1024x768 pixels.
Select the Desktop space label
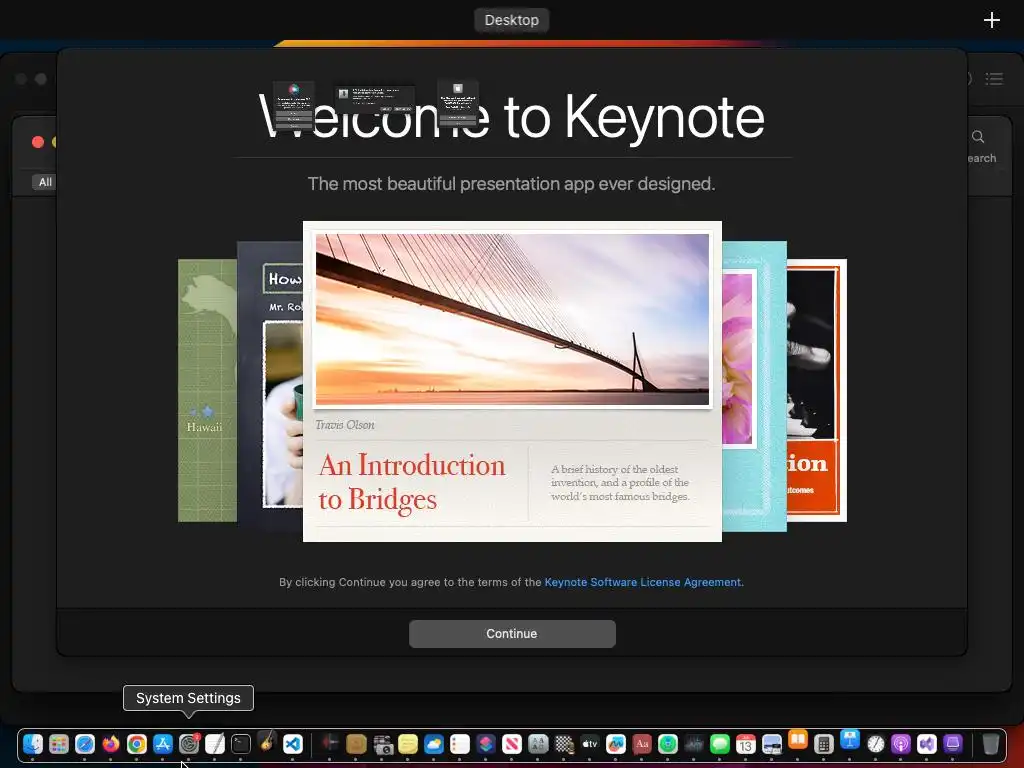511,20
